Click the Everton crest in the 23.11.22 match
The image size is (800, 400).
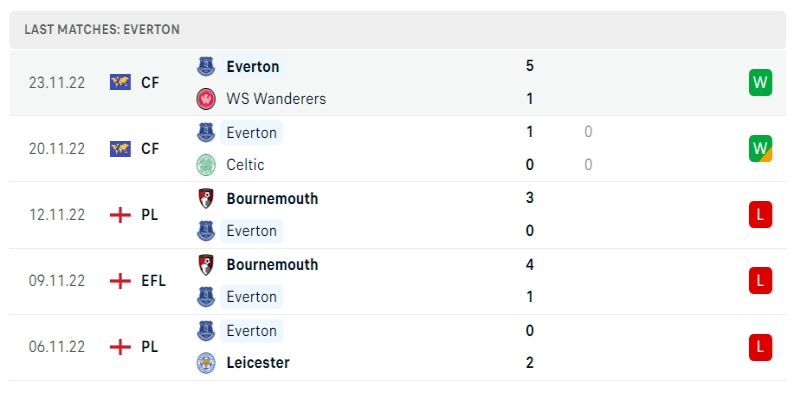(x=206, y=66)
